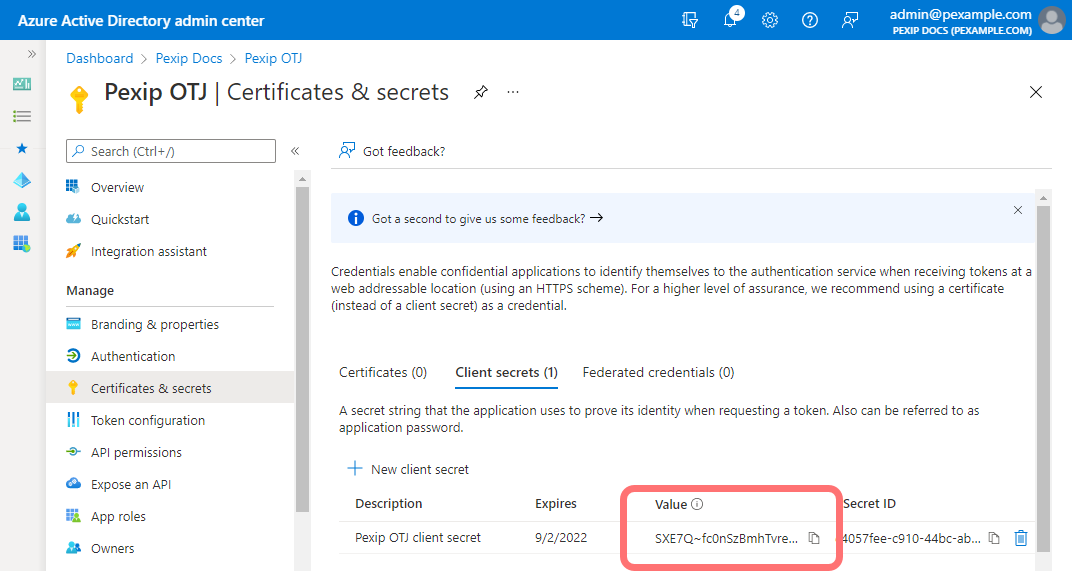The width and height of the screenshot is (1072, 571).
Task: Click the feedback icon in top bar
Action: click(850, 20)
